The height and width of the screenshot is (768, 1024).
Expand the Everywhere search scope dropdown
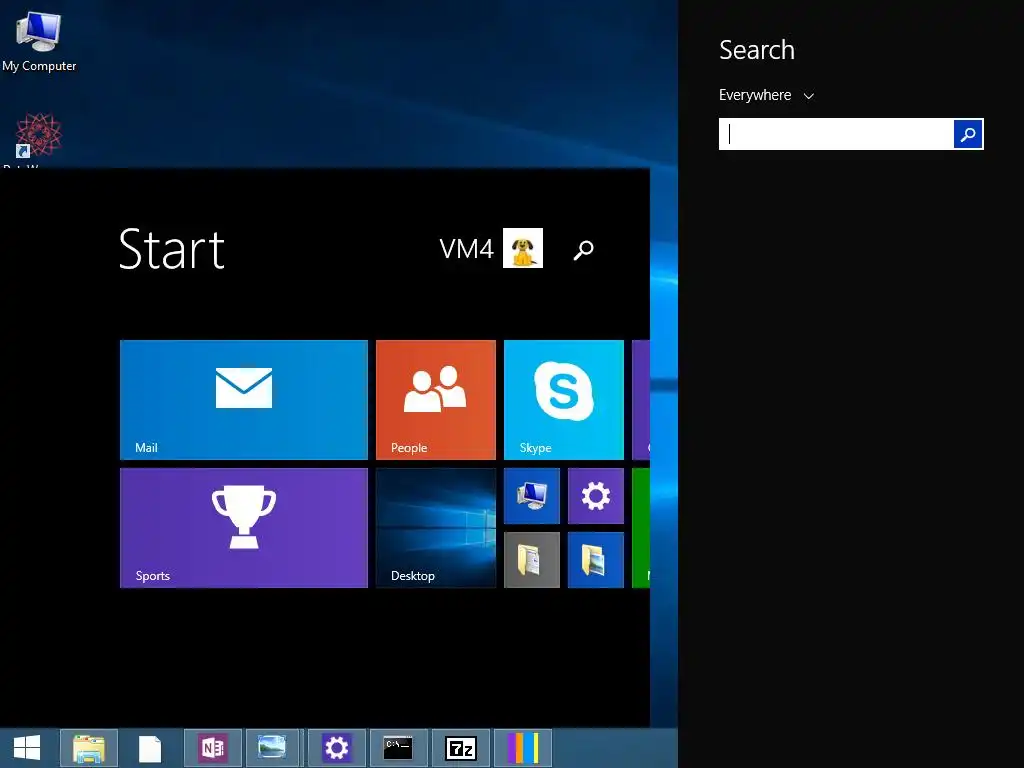tap(767, 95)
